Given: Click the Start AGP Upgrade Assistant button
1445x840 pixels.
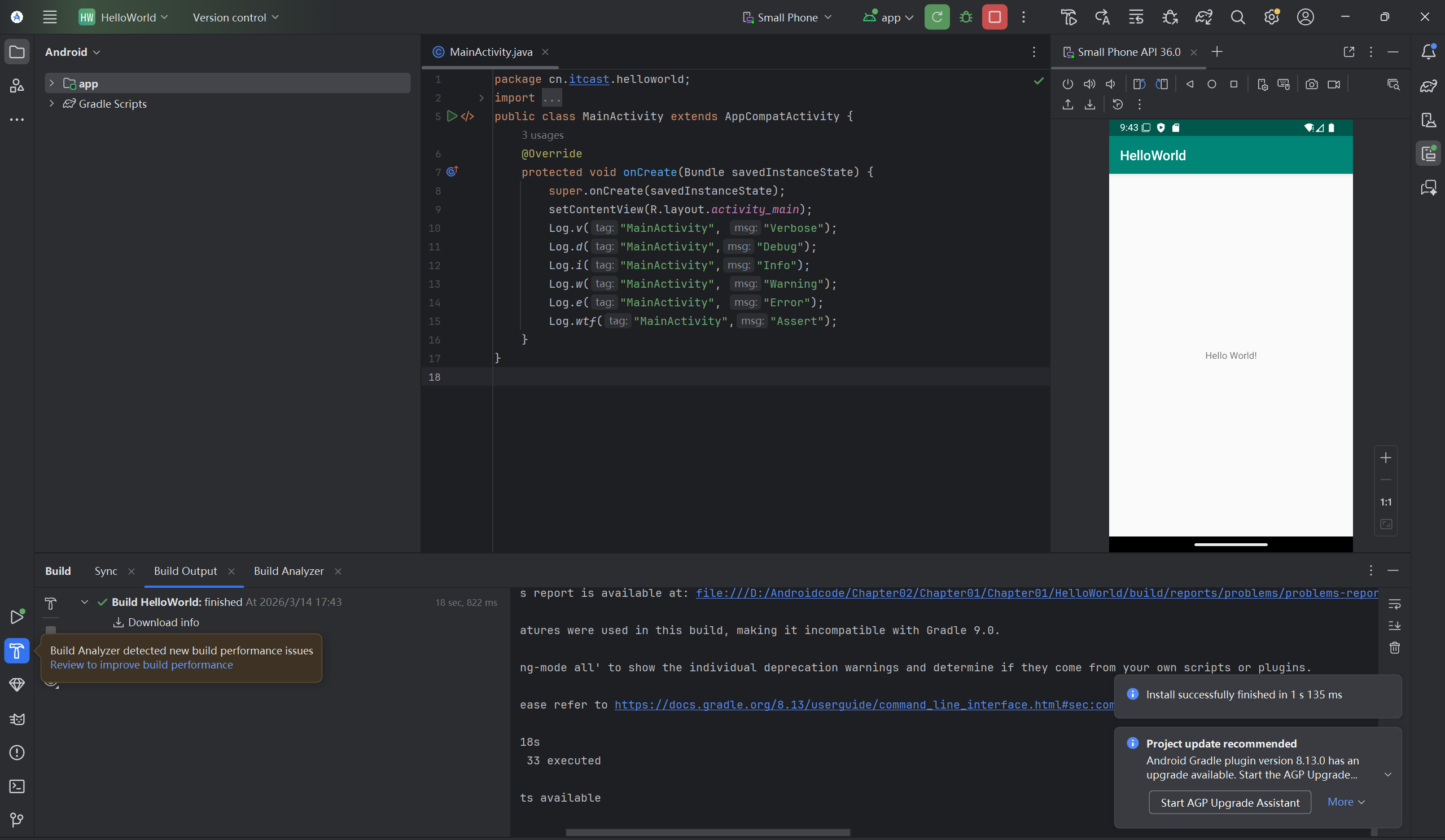Looking at the screenshot, I should [1229, 802].
